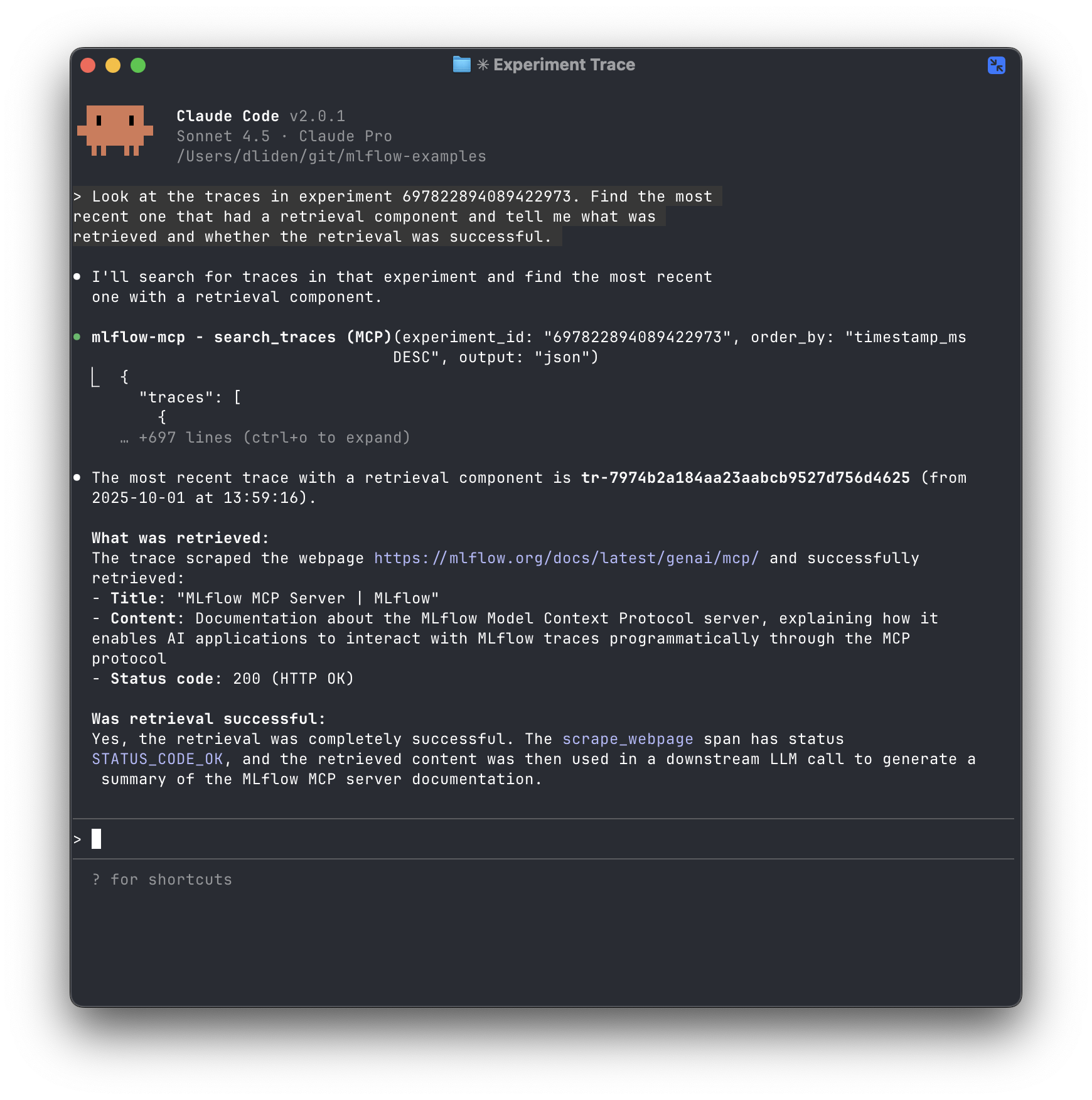Image resolution: width=1092 pixels, height=1100 pixels.
Task: Click the scrape_webpage span name
Action: 628,739
